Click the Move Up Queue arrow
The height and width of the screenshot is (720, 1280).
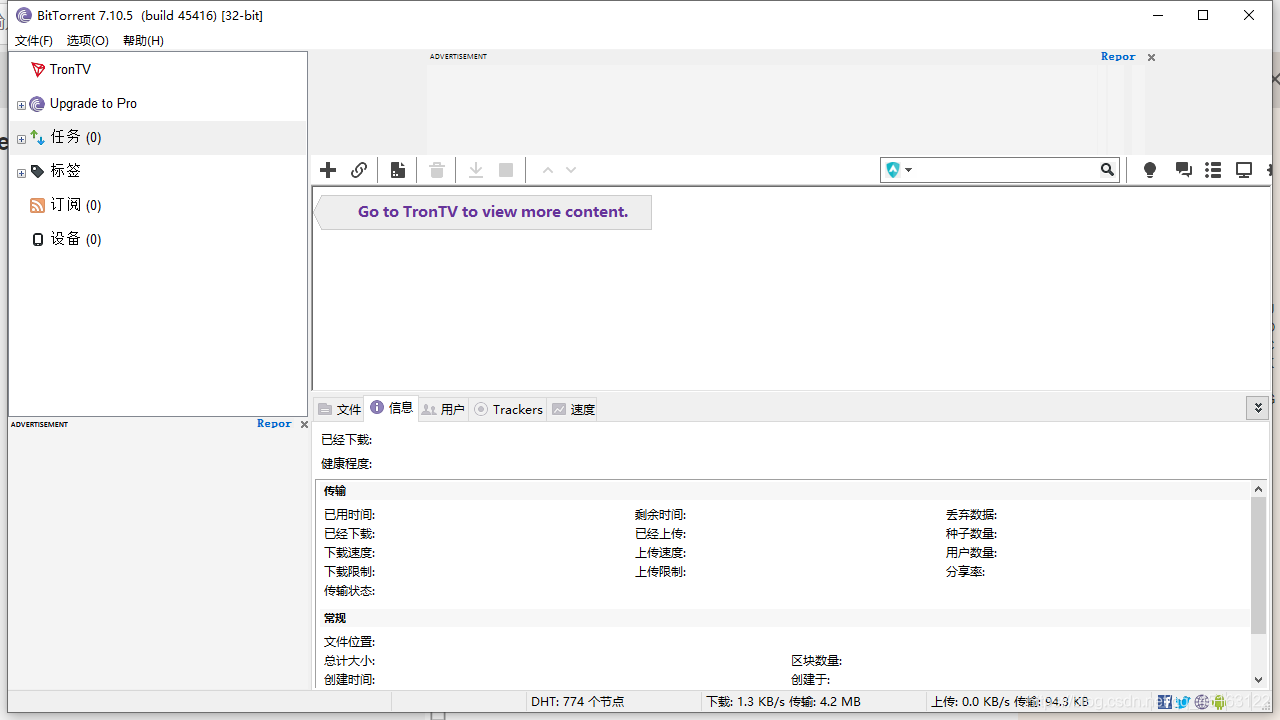[548, 170]
